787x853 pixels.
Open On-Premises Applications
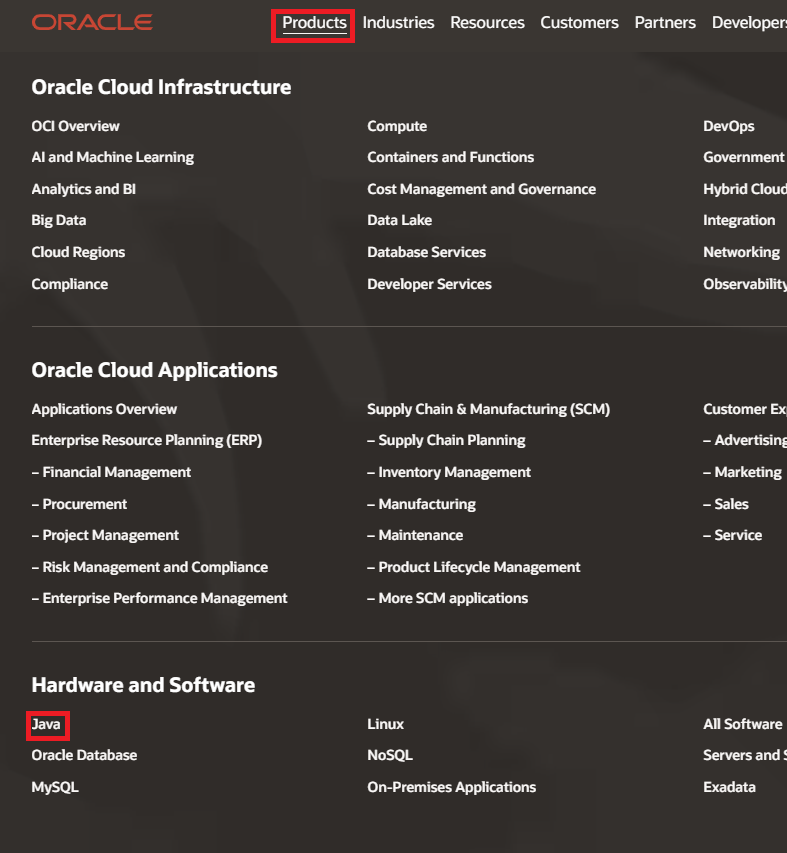coord(451,788)
